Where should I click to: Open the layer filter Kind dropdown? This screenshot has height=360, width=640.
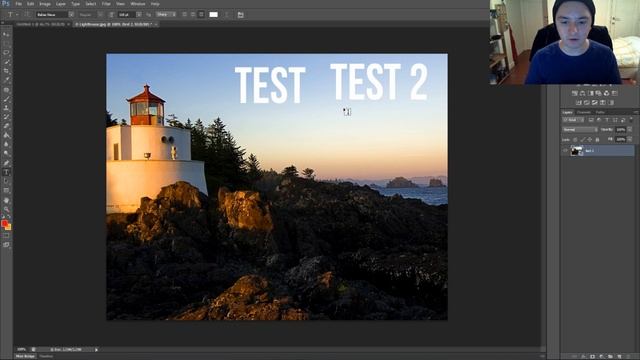(573, 120)
